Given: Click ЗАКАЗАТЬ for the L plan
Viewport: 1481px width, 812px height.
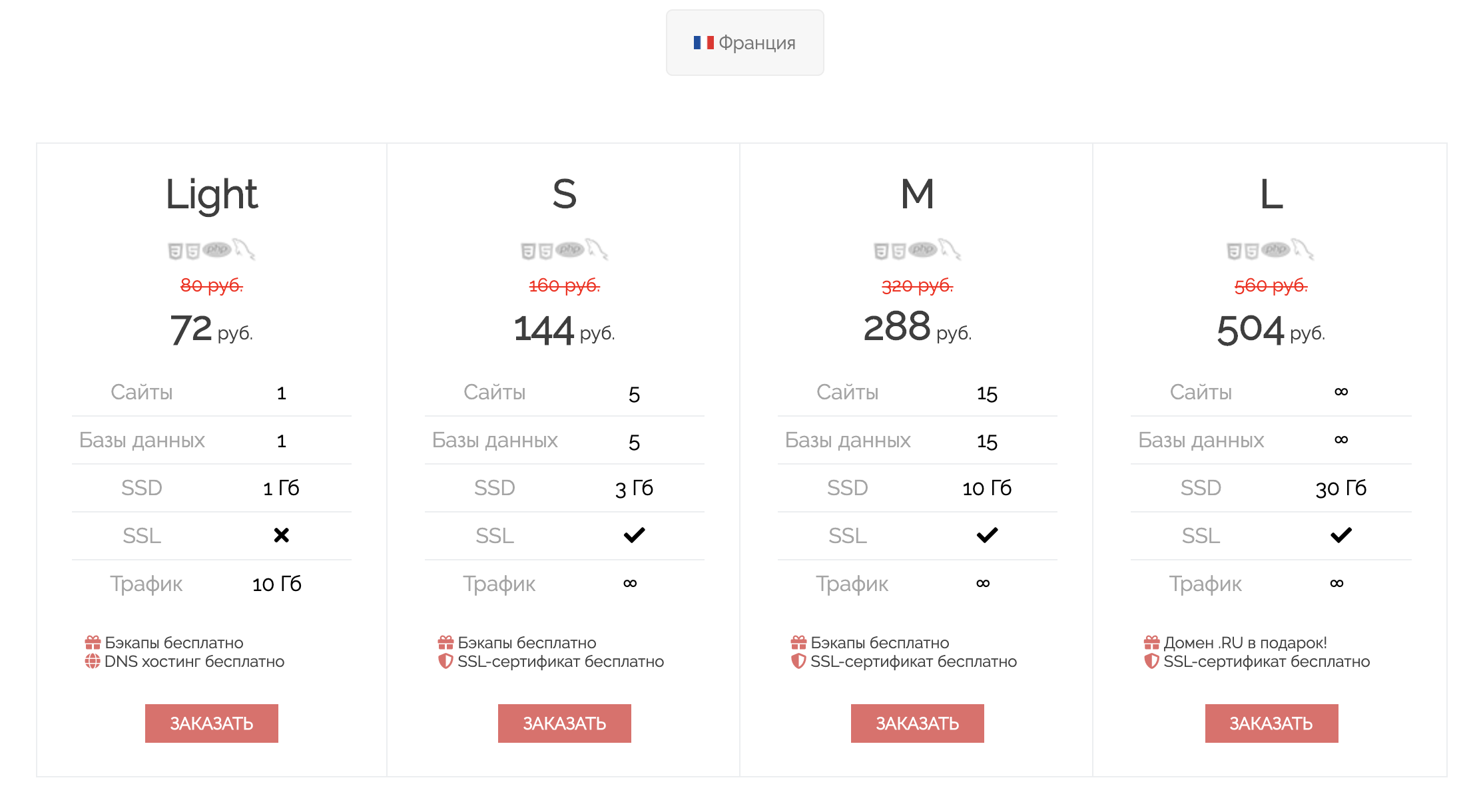Looking at the screenshot, I should coord(1272,723).
